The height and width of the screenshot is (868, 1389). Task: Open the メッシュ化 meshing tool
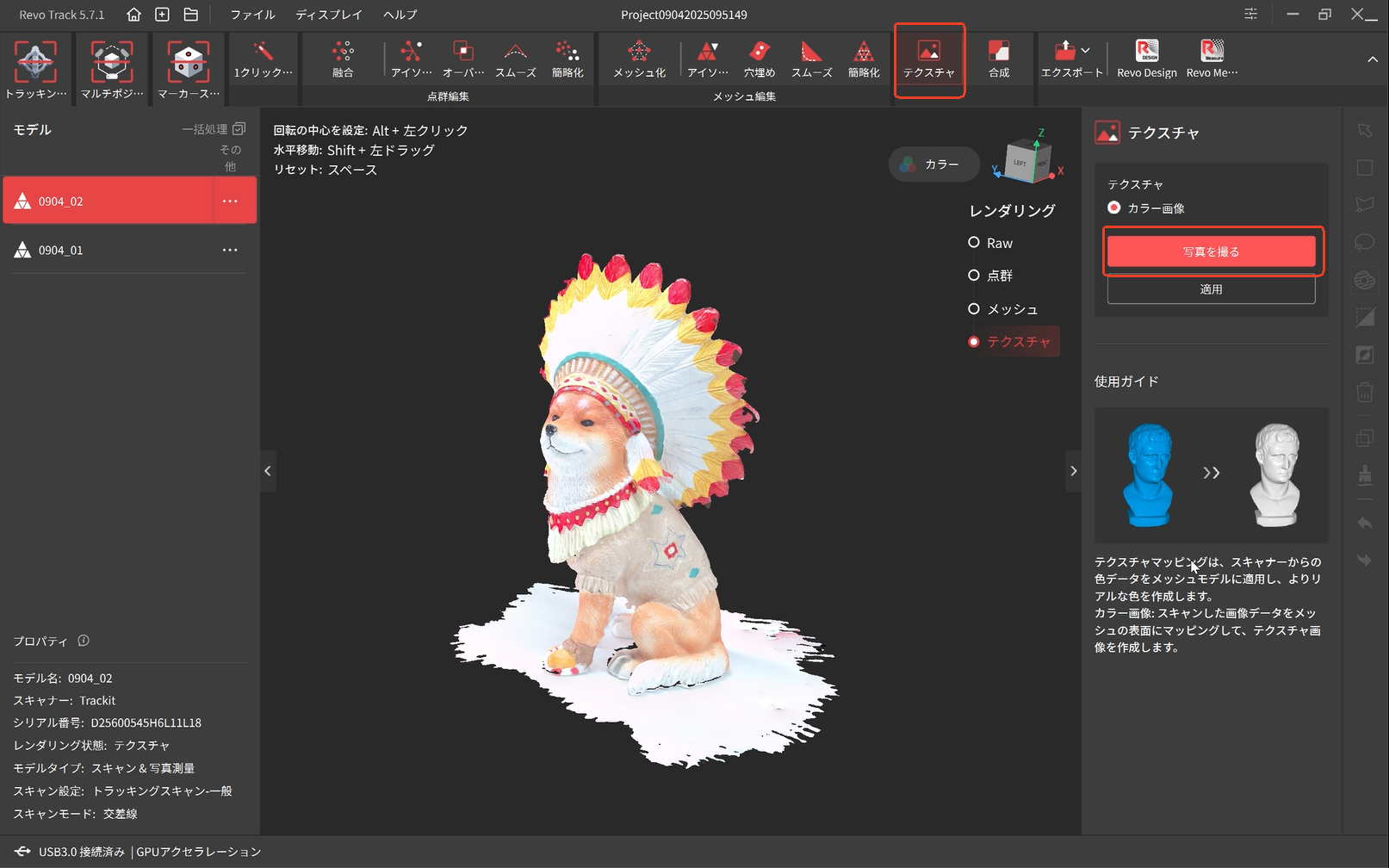639,53
